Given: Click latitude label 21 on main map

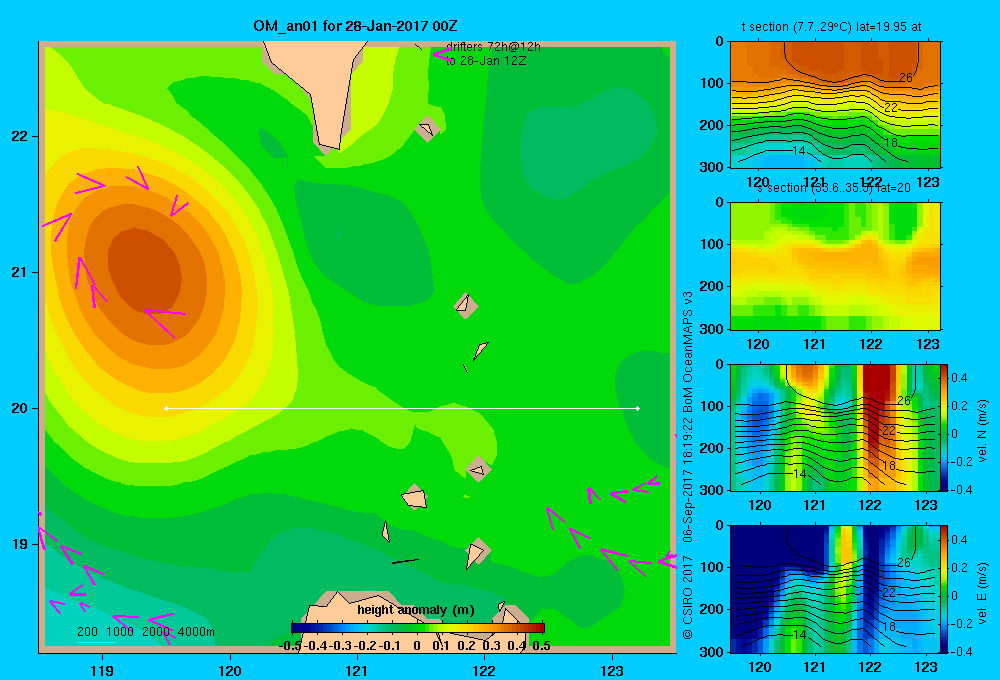Looking at the screenshot, I should pyautogui.click(x=19, y=272).
